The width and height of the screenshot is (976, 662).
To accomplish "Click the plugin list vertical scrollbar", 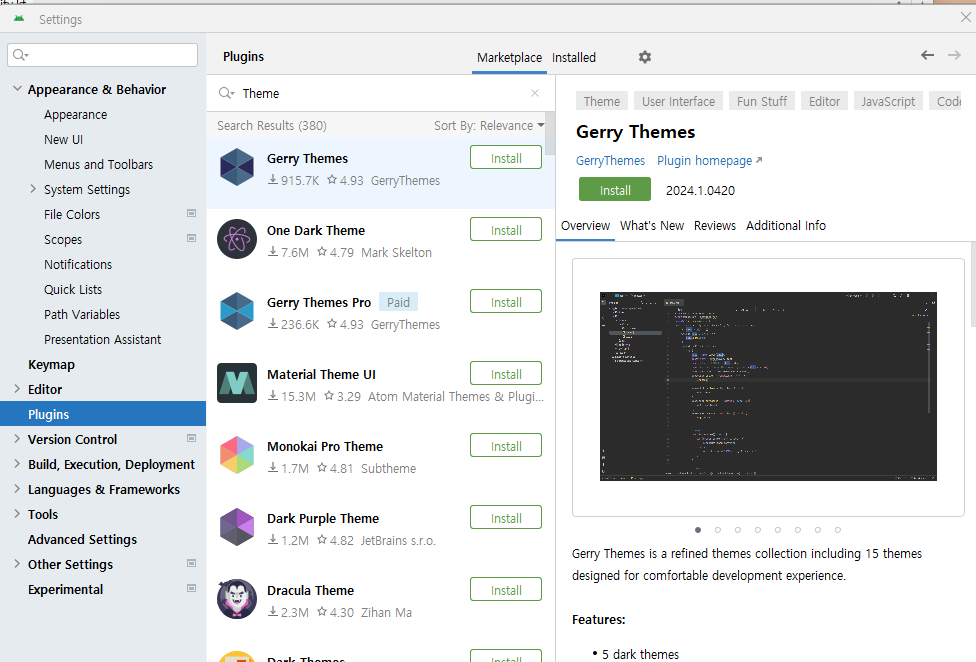I will (x=550, y=134).
